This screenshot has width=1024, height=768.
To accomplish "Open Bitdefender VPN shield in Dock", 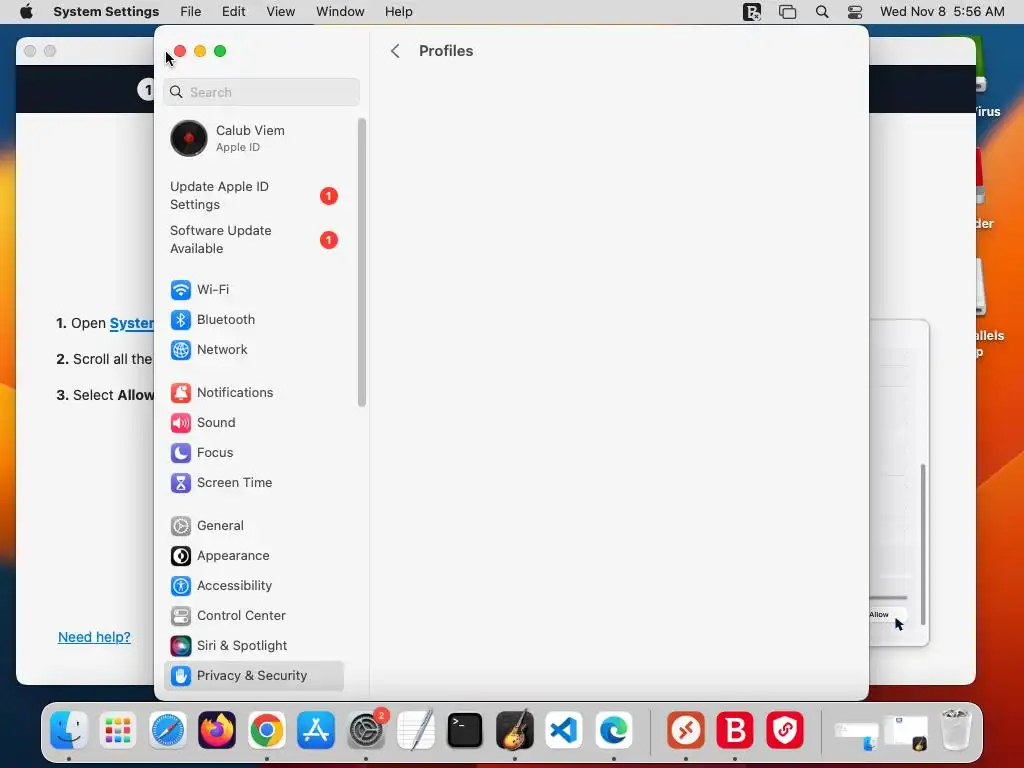I will 784,730.
